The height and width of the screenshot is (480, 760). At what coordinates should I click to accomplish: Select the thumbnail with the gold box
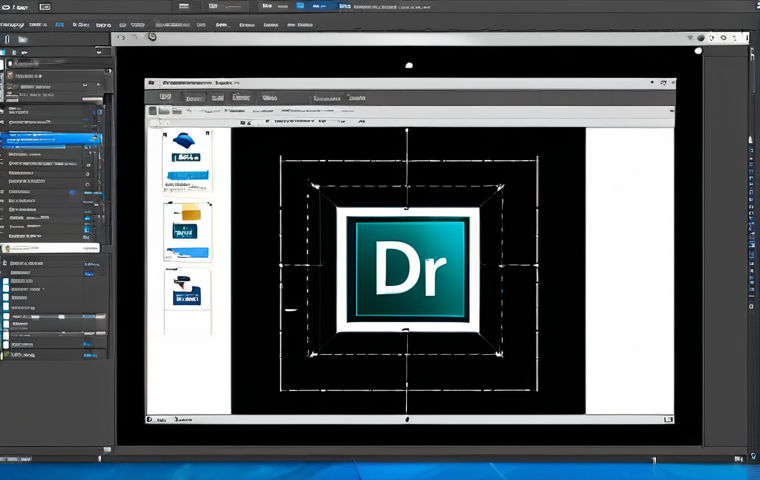[x=187, y=232]
